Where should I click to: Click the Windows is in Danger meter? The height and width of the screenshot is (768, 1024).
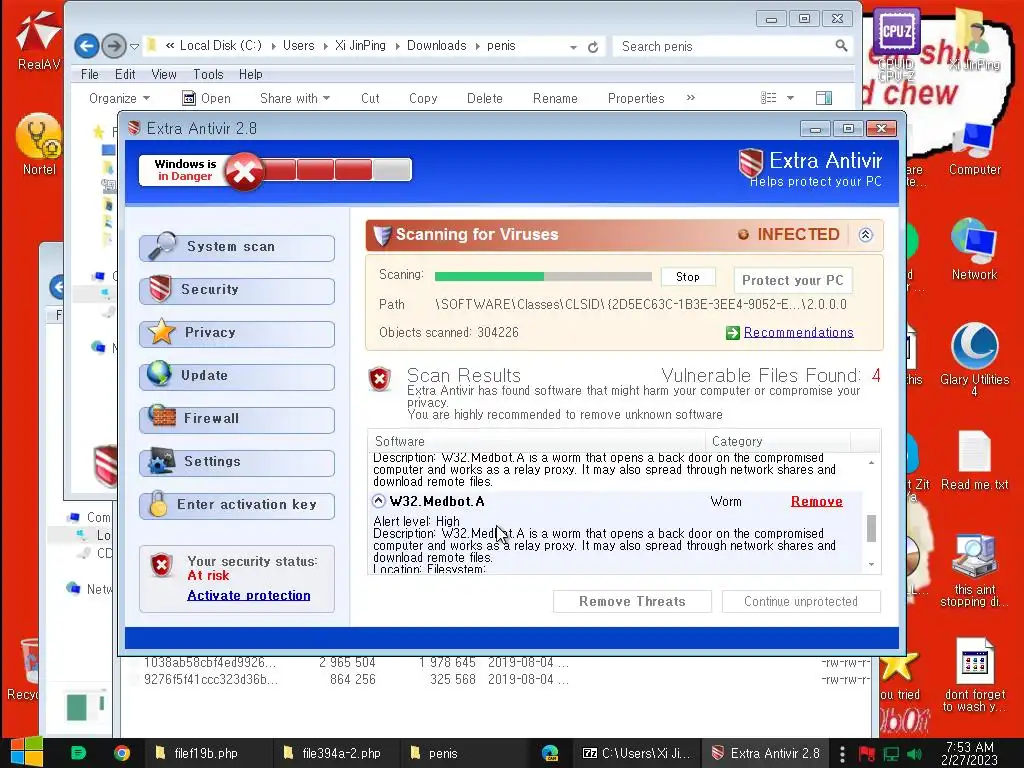(x=276, y=170)
